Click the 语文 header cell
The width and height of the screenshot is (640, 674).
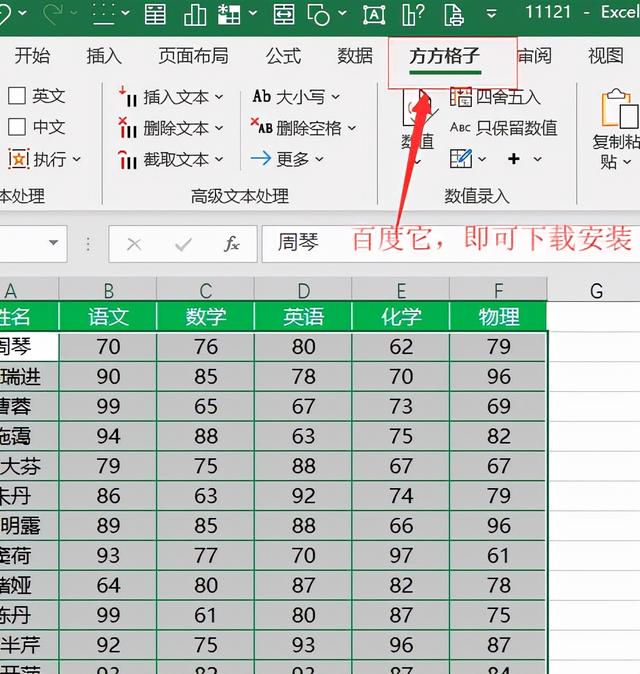(x=108, y=316)
